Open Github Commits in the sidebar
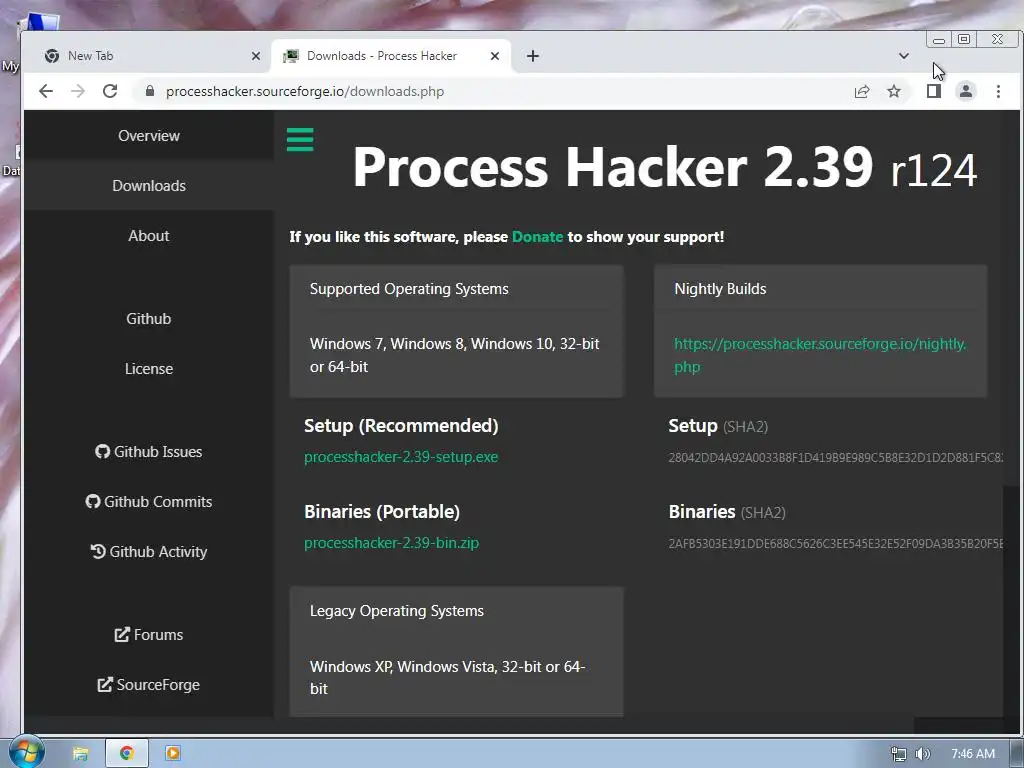This screenshot has width=1024, height=768. (x=149, y=502)
